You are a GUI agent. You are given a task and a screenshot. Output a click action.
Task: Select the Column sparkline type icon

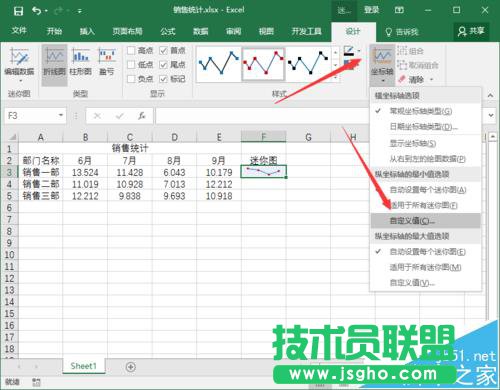pos(81,56)
